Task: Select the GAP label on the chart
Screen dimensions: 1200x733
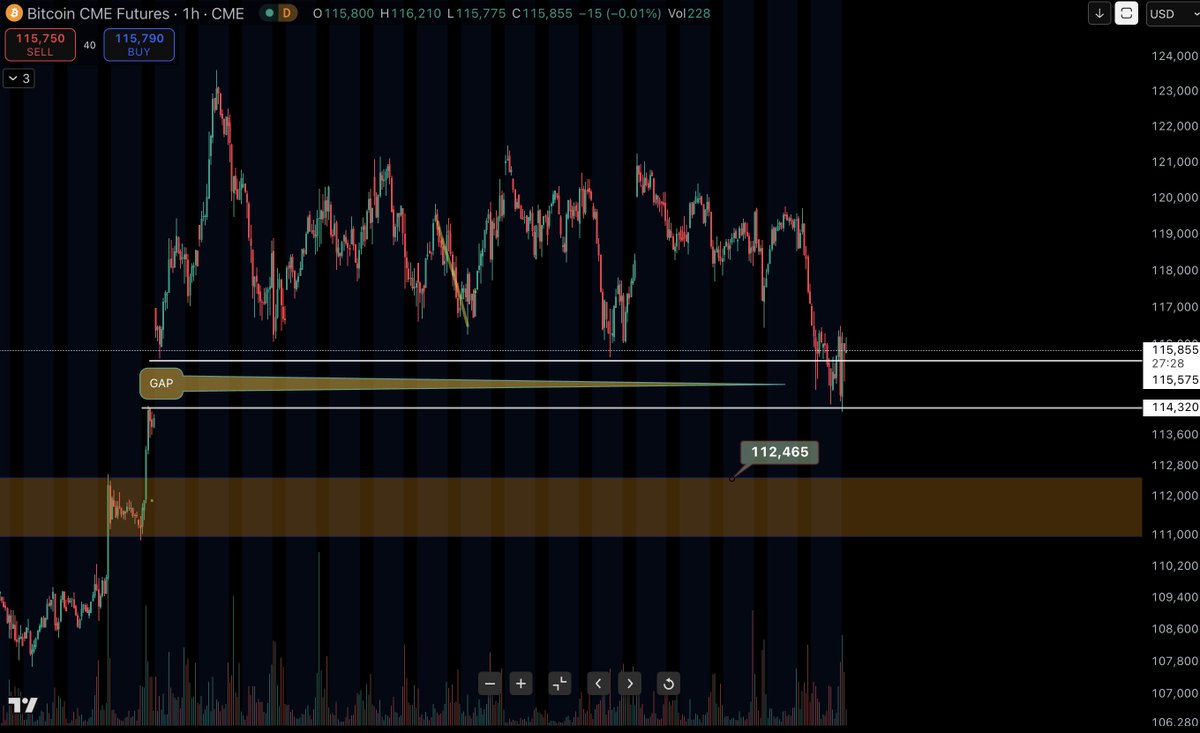Action: (x=160, y=383)
